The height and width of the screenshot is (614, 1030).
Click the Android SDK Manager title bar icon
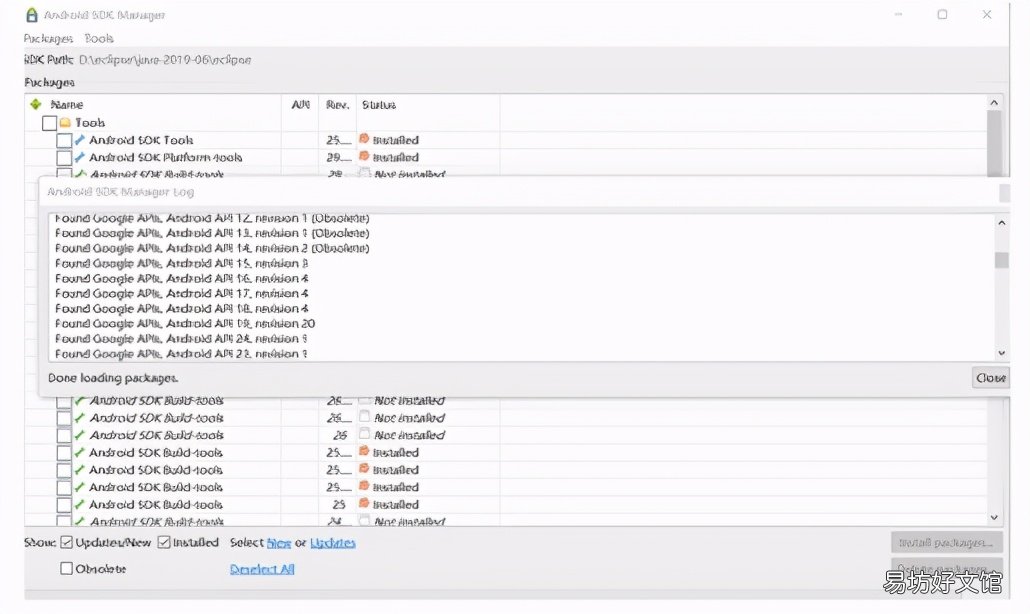coord(32,14)
